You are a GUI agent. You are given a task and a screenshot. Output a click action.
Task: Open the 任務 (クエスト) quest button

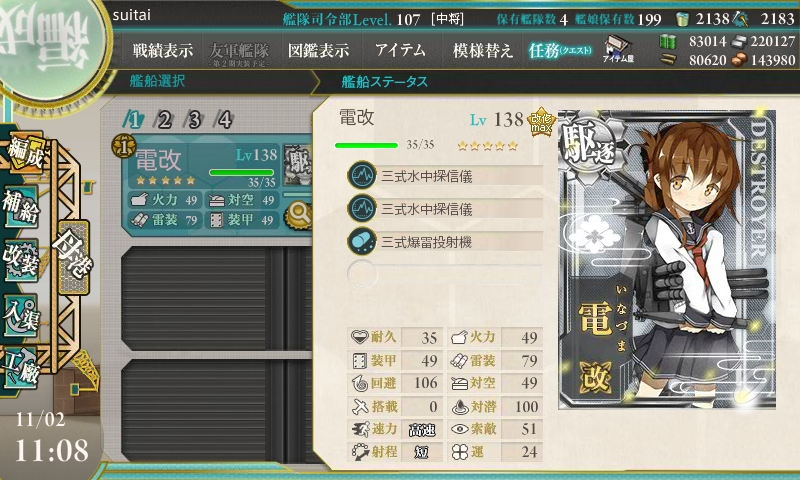(x=560, y=50)
